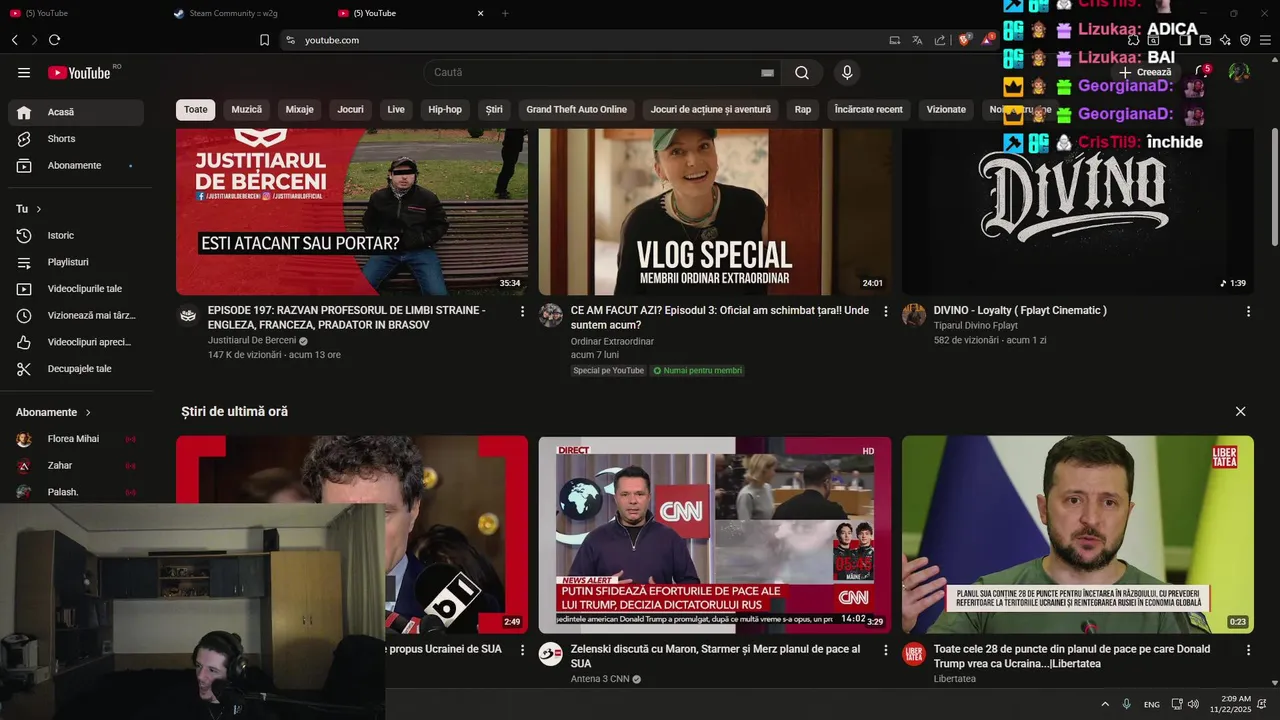Select the Știri filter chip
The image size is (1280, 720).
[494, 110]
